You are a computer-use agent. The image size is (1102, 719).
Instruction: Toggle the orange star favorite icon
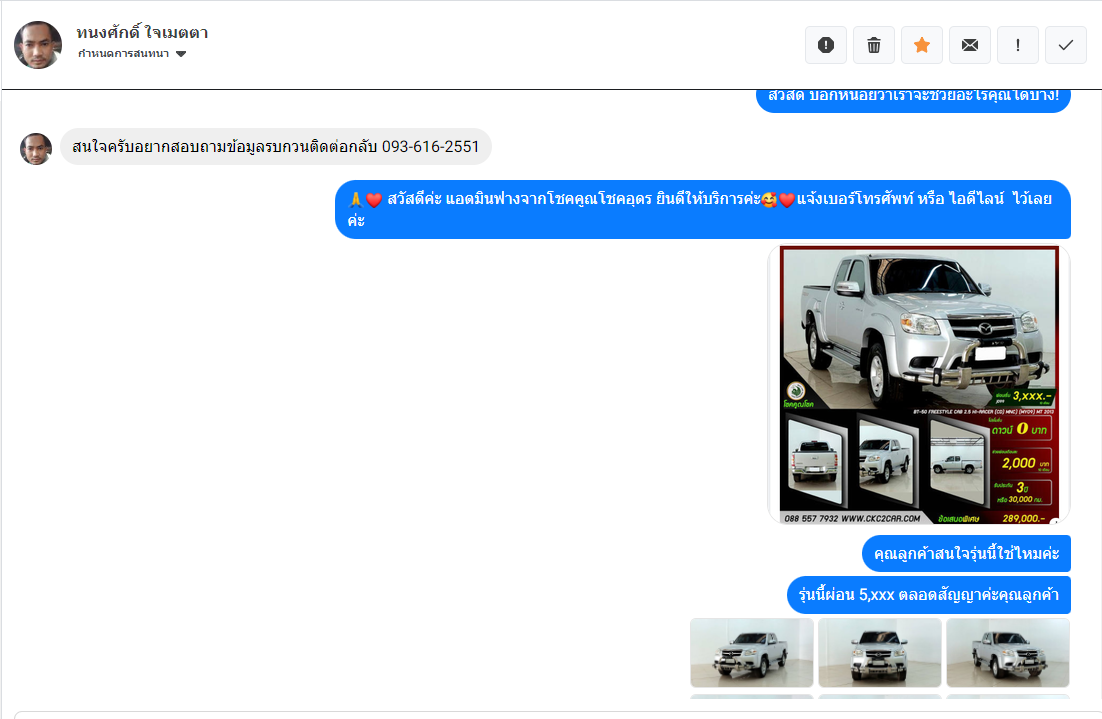pyautogui.click(x=922, y=45)
